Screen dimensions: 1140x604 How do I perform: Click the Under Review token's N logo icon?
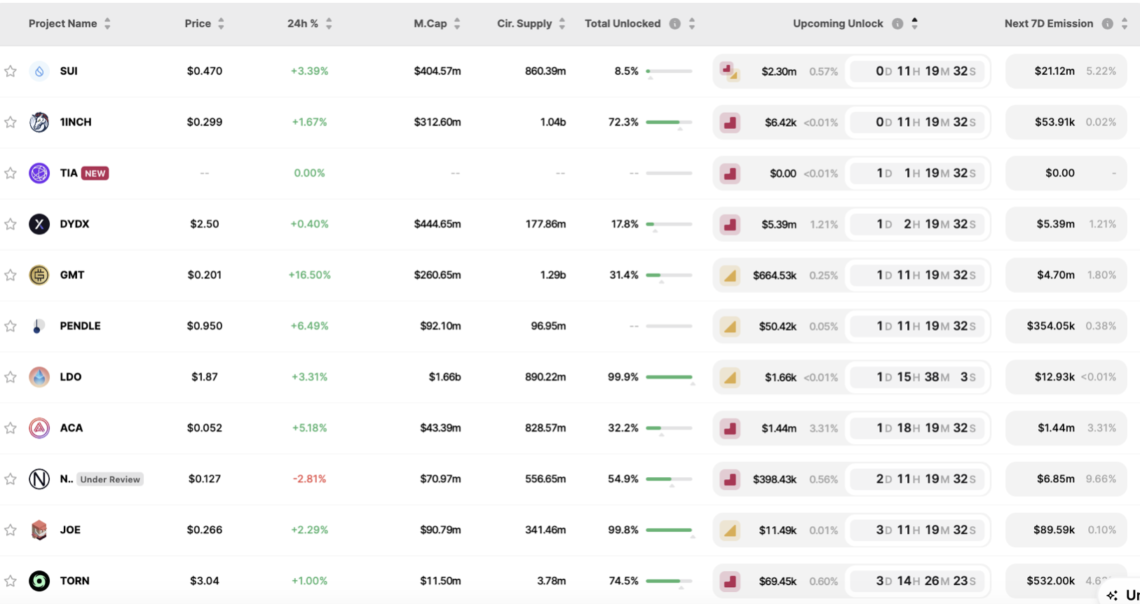pyautogui.click(x=39, y=479)
